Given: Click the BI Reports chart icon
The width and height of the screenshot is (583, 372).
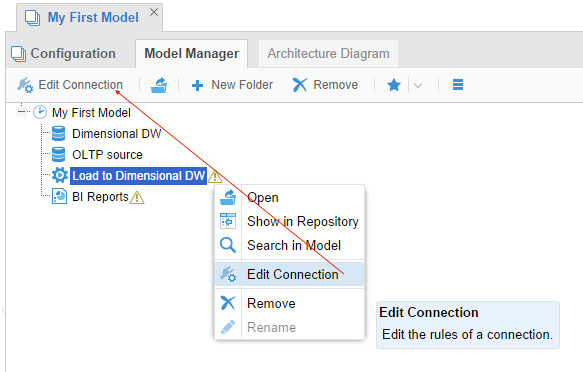Looking at the screenshot, I should coord(59,196).
